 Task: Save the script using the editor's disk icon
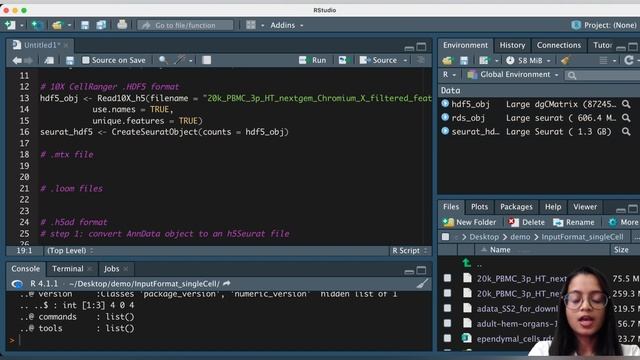pyautogui.click(x=70, y=60)
